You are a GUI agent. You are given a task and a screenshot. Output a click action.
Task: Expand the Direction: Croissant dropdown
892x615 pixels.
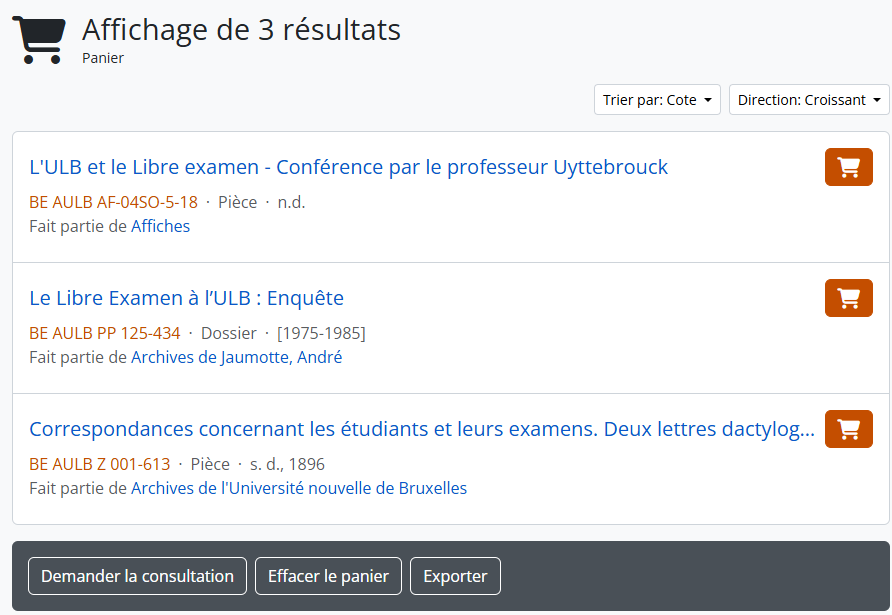coord(809,100)
